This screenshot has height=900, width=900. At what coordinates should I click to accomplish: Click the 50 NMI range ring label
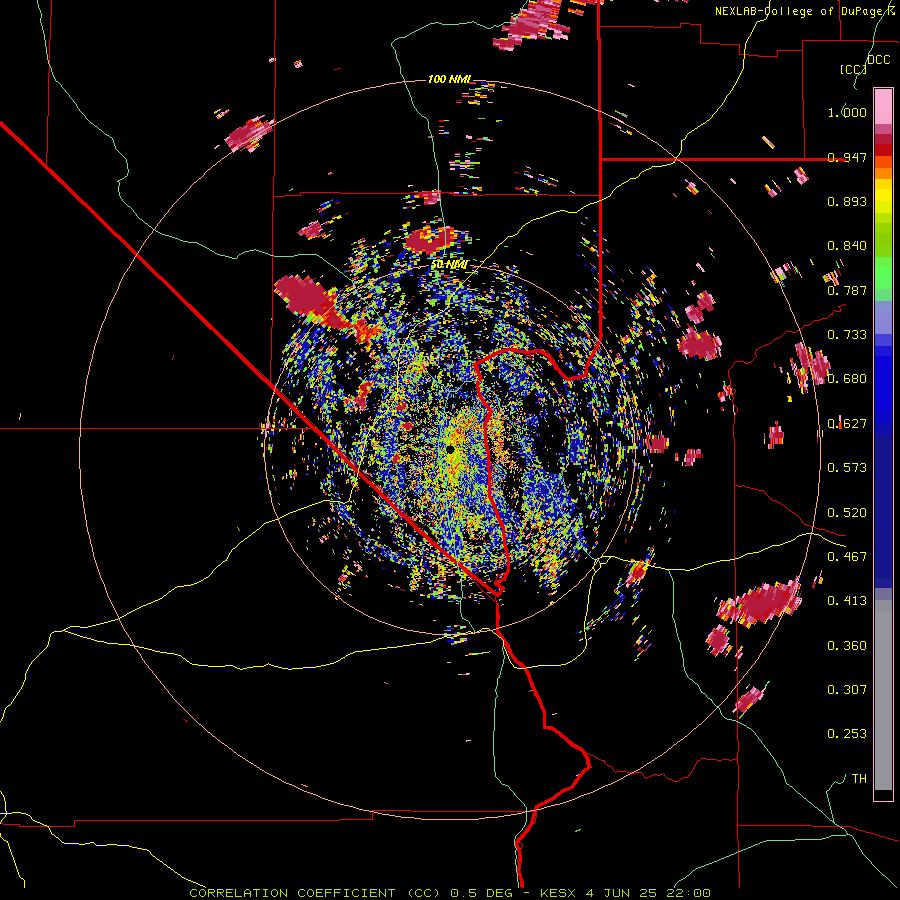449,265
